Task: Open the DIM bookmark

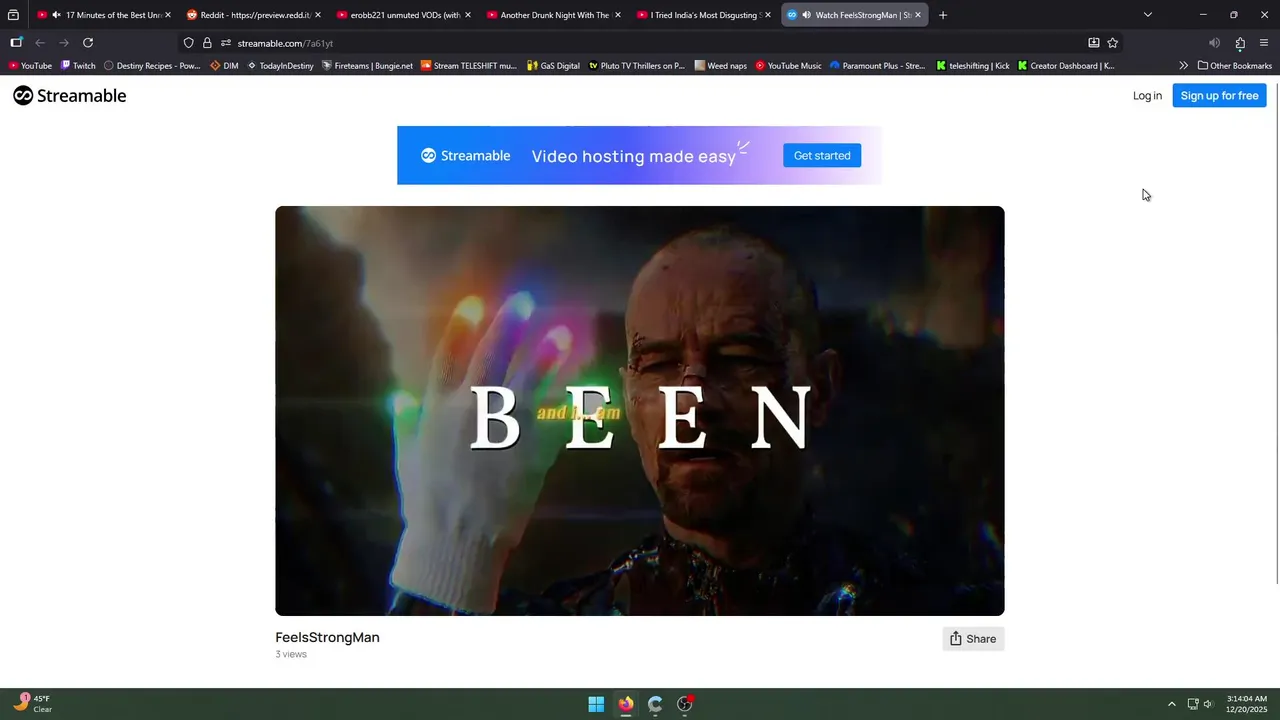Action: (x=224, y=66)
